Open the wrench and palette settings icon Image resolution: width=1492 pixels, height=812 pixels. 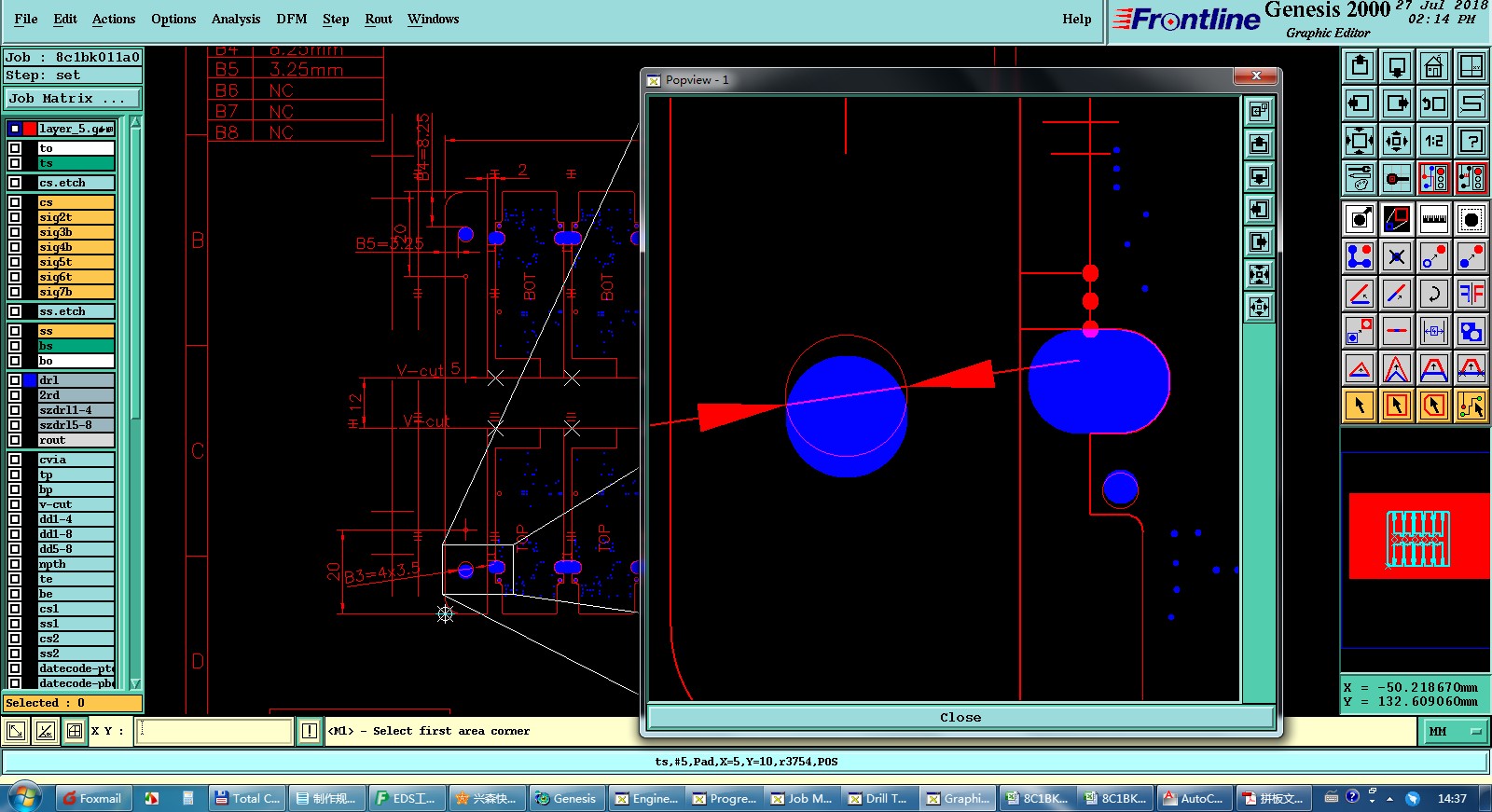tap(1360, 178)
